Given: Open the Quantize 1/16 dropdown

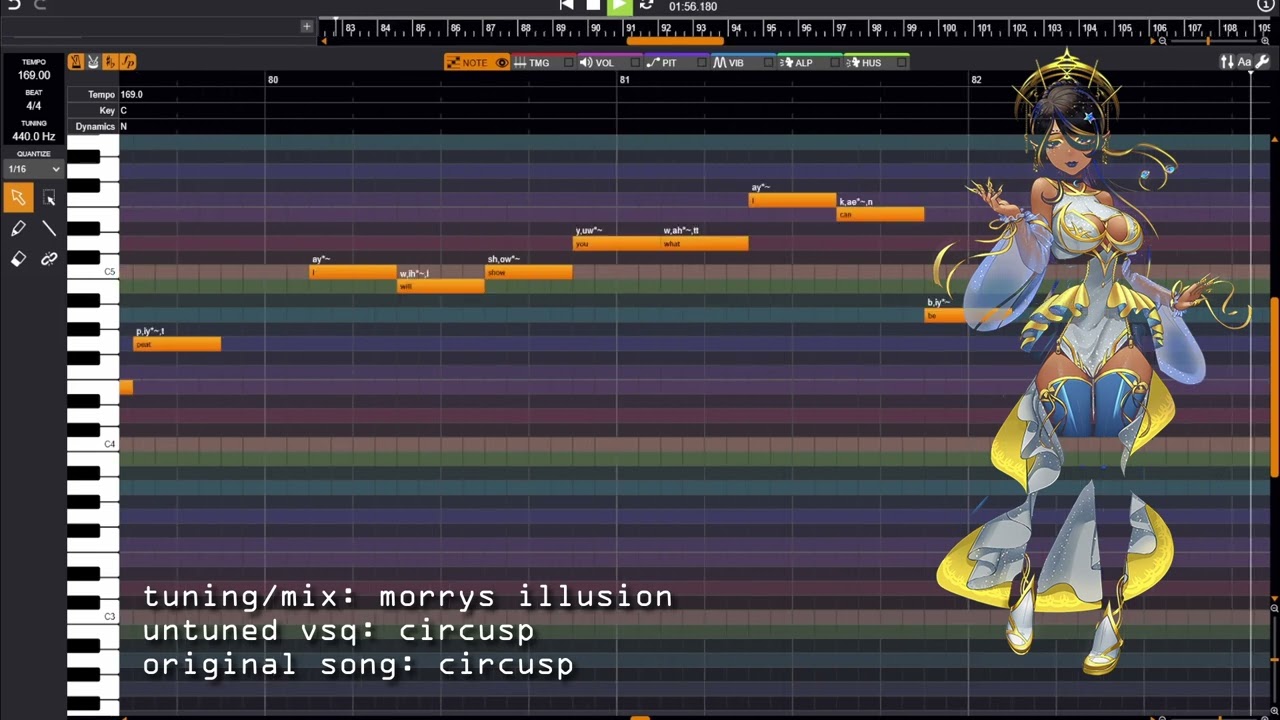Looking at the screenshot, I should [34, 169].
